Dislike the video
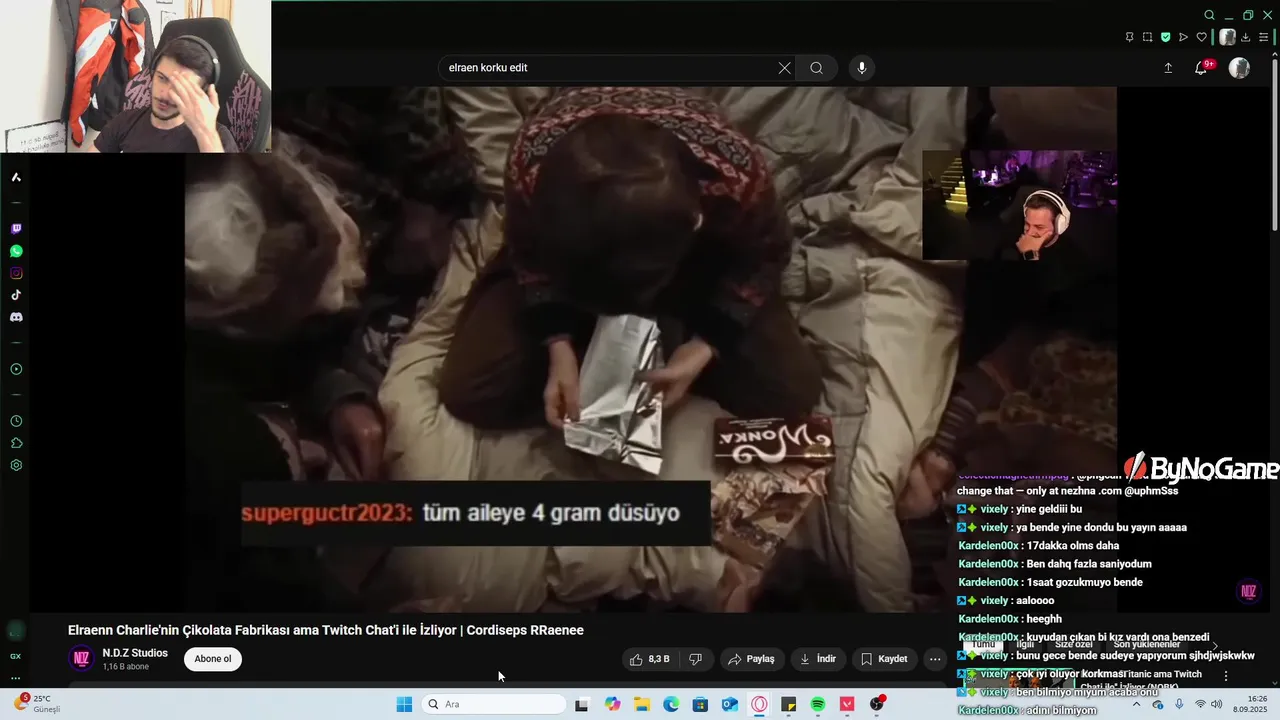This screenshot has height=720, width=1280. tap(695, 659)
